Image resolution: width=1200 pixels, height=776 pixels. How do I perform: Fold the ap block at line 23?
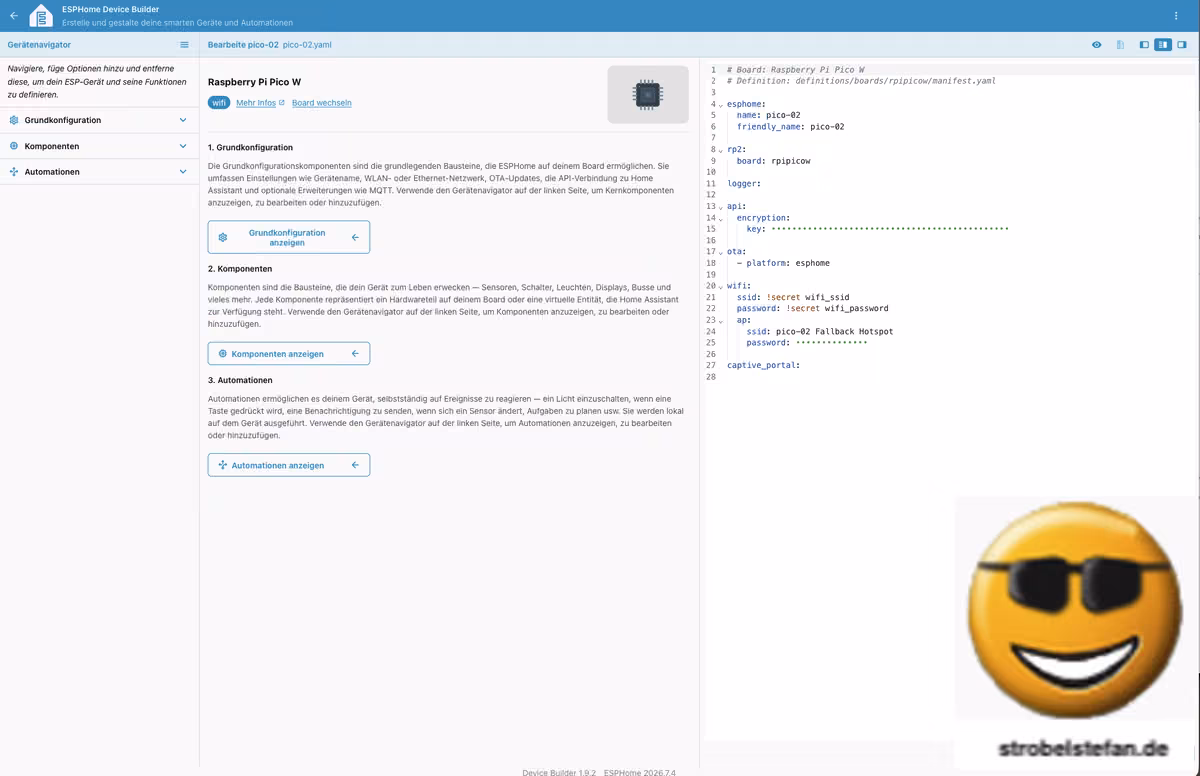click(x=721, y=320)
